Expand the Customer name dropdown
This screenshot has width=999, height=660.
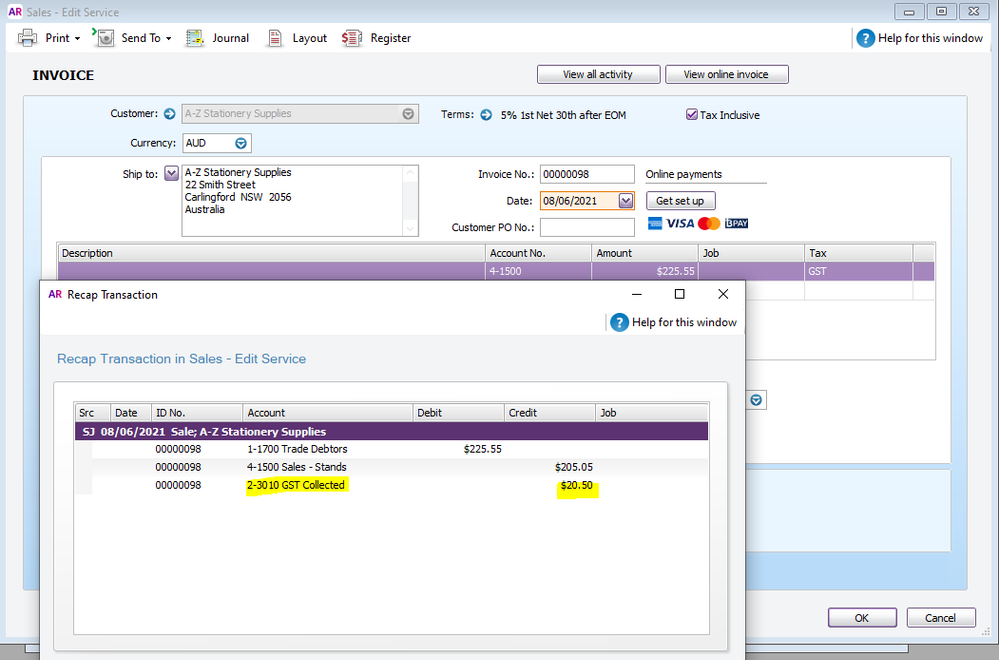point(408,114)
